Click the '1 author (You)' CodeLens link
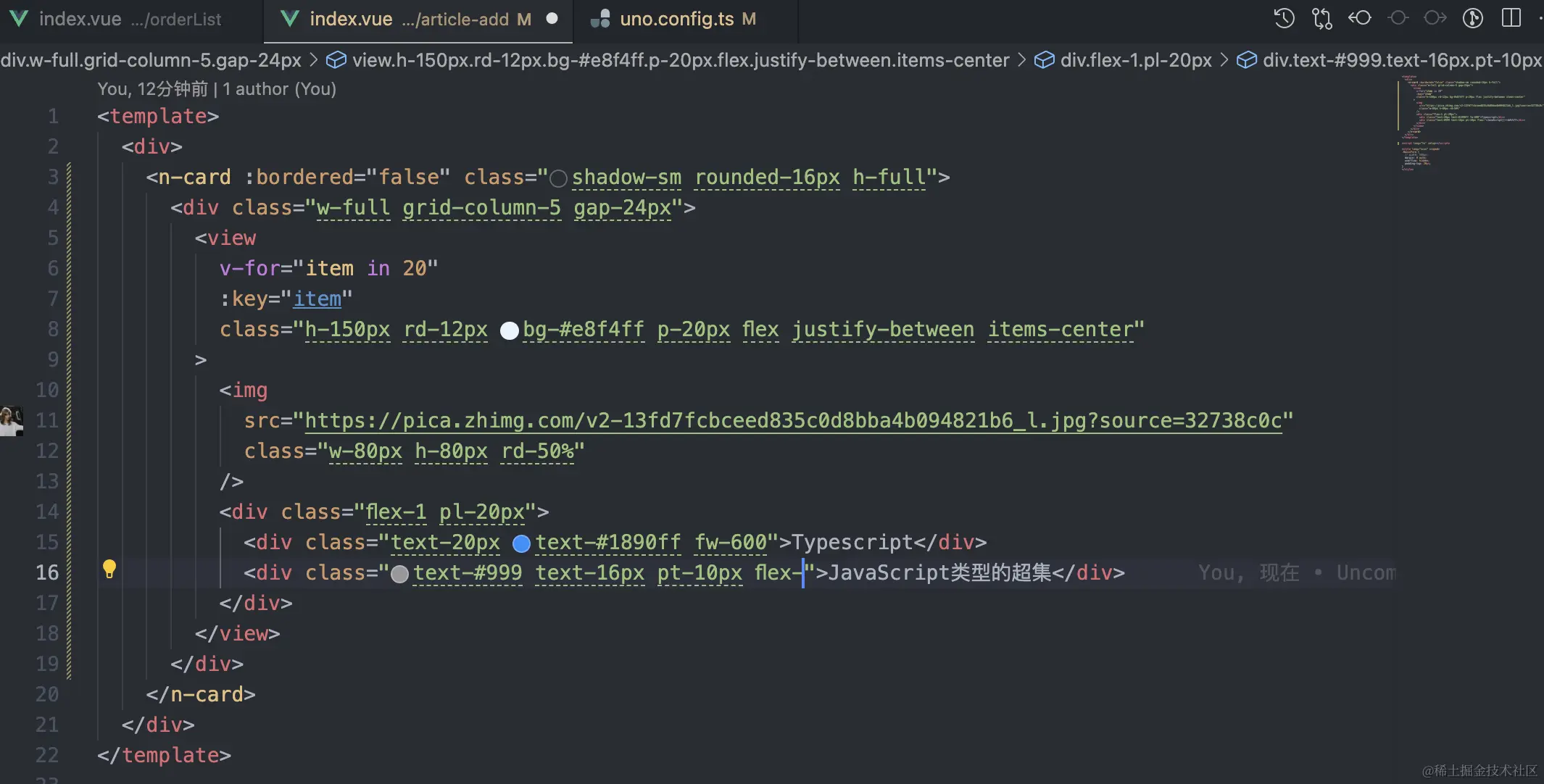Screen dimensions: 1544x784 tap(279, 89)
